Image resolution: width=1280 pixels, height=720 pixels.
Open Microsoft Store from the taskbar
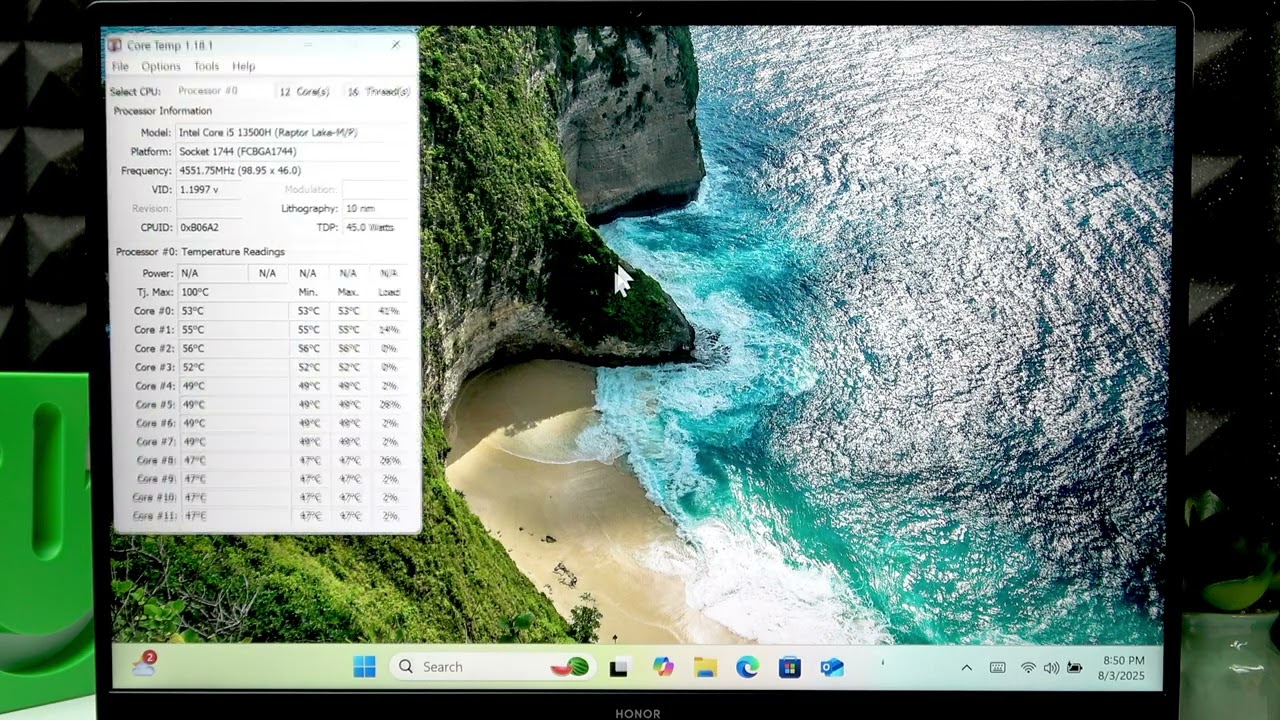(790, 667)
